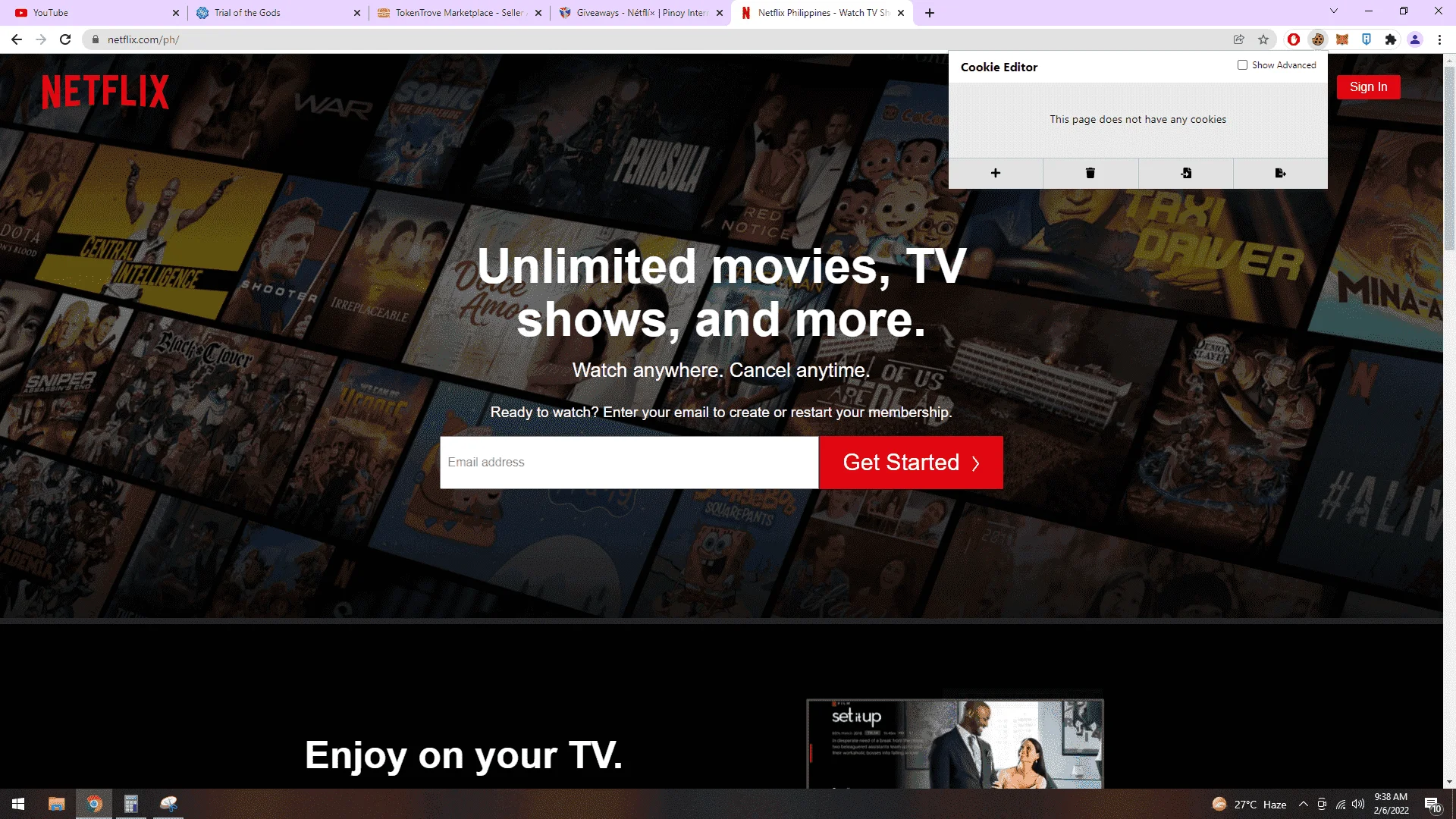Image resolution: width=1456 pixels, height=819 pixels.
Task: Go forward in browser history
Action: pos(41,39)
